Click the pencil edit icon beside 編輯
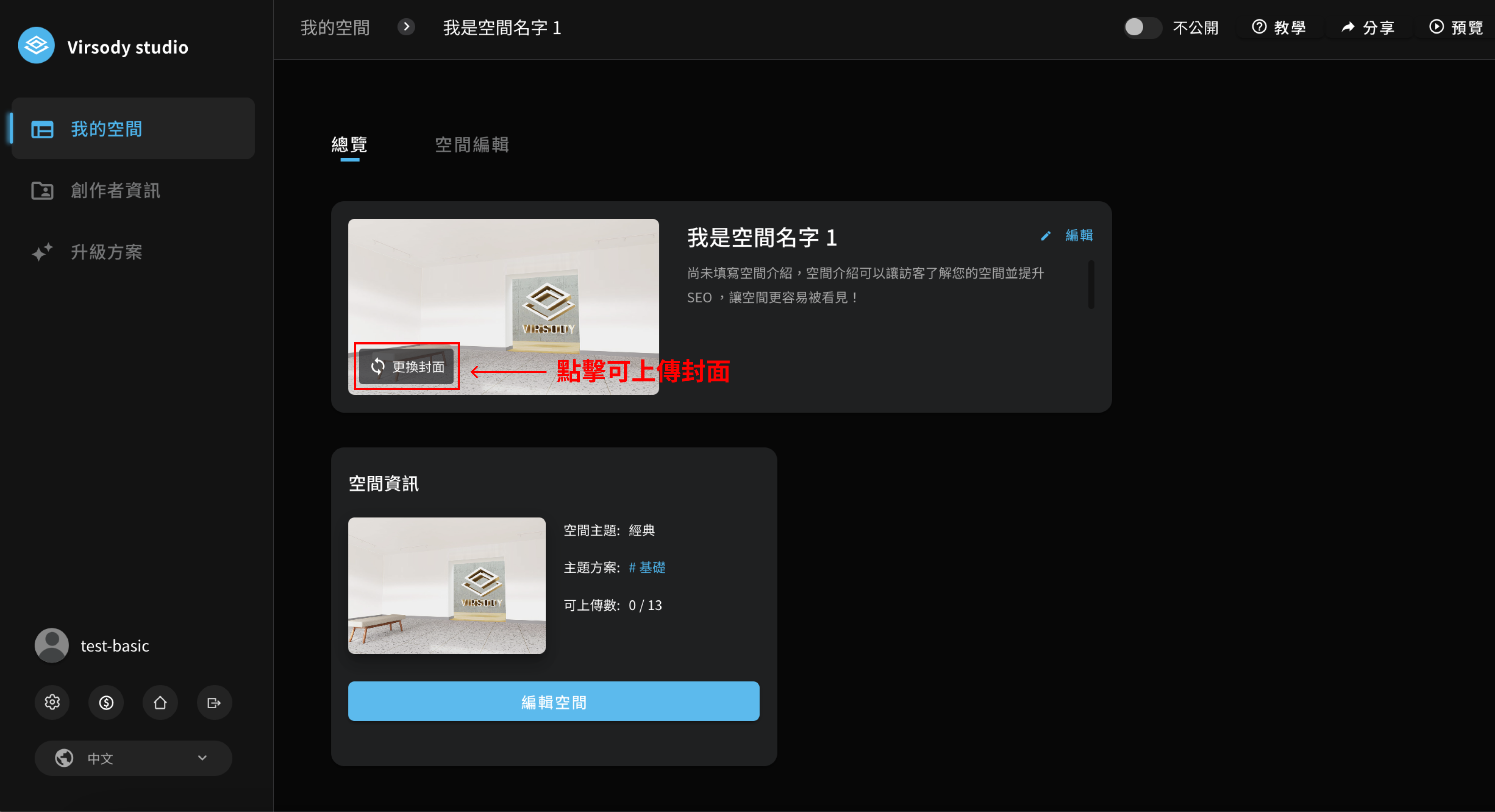Viewport: 1495px width, 812px height. pos(1046,235)
